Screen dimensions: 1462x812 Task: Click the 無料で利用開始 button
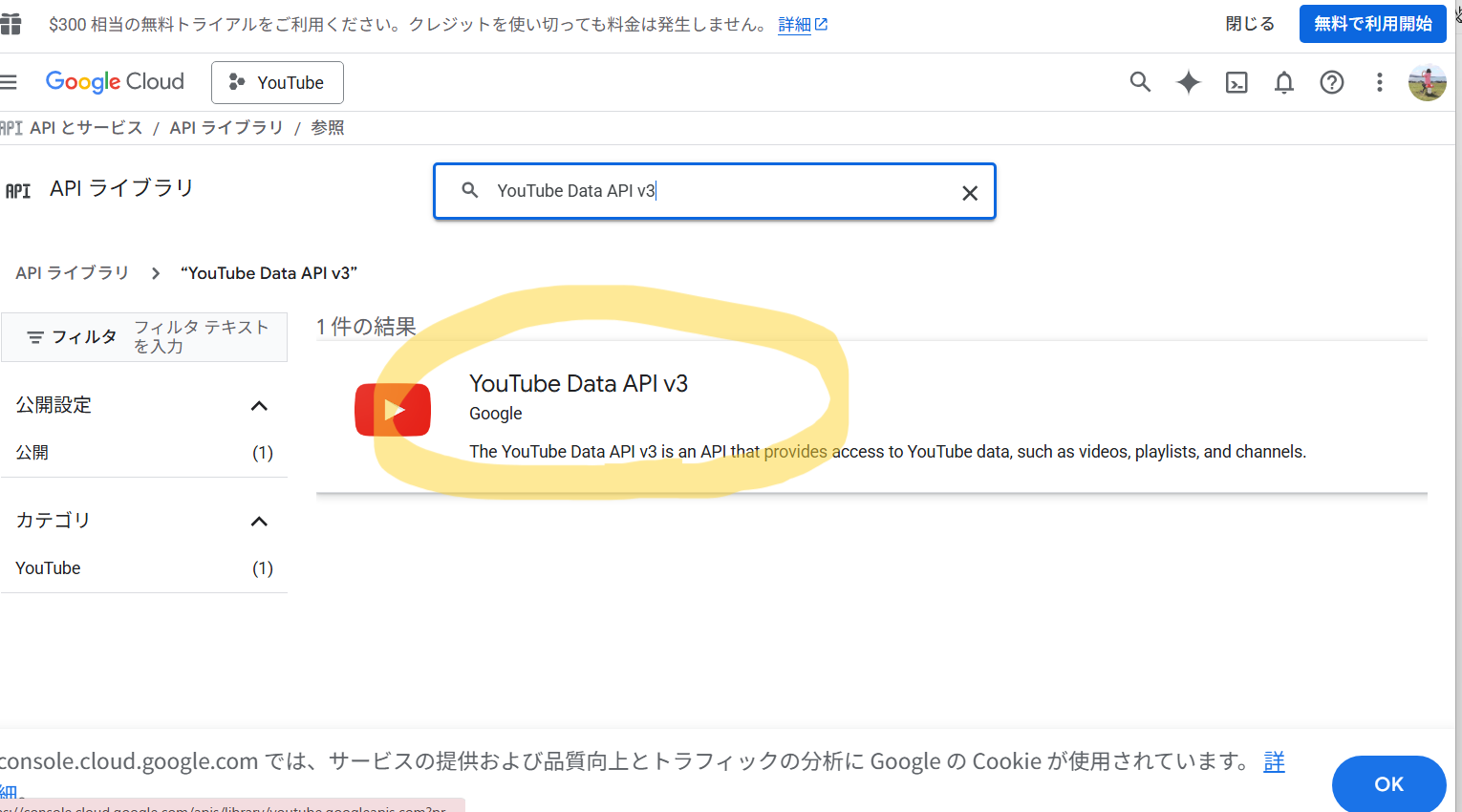(x=1372, y=24)
